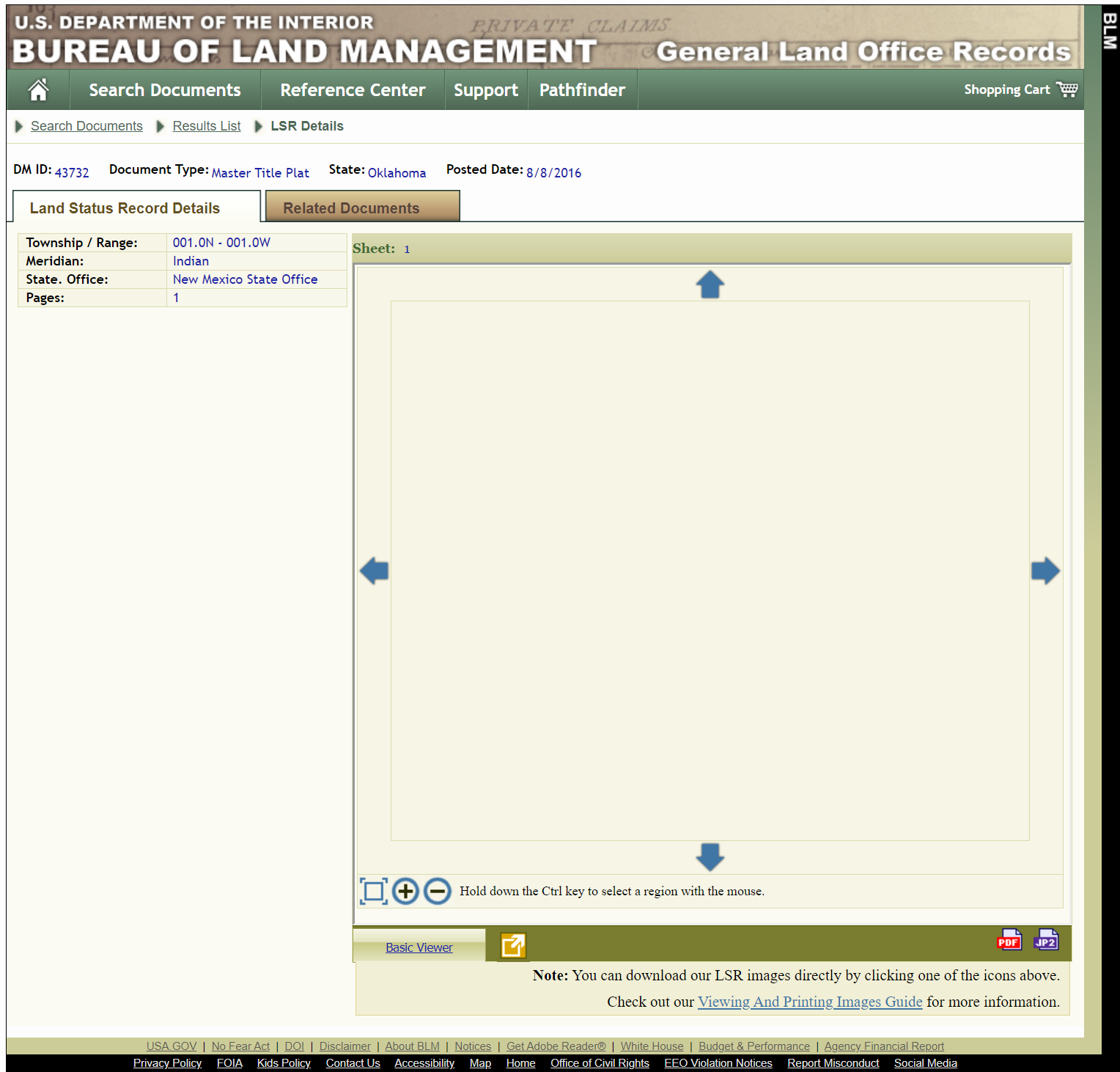
Task: Select the Land Status Record Details tab
Action: point(125,208)
